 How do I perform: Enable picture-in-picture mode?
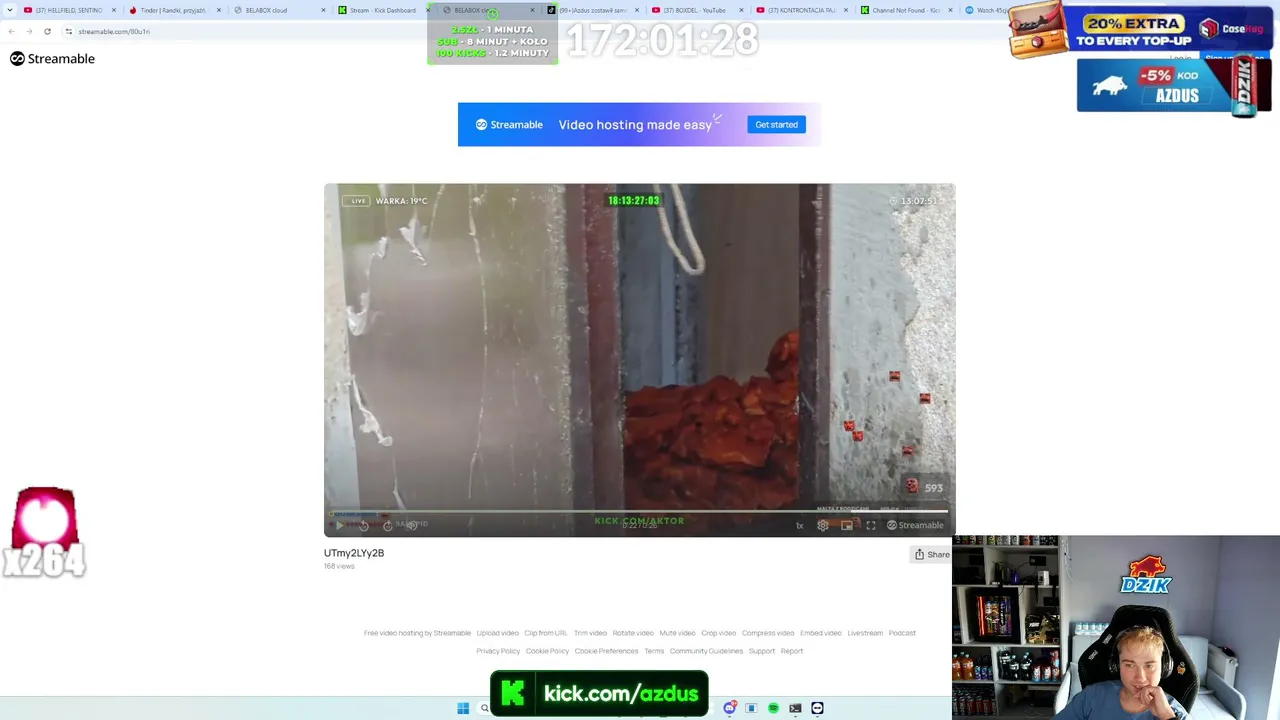coord(847,525)
